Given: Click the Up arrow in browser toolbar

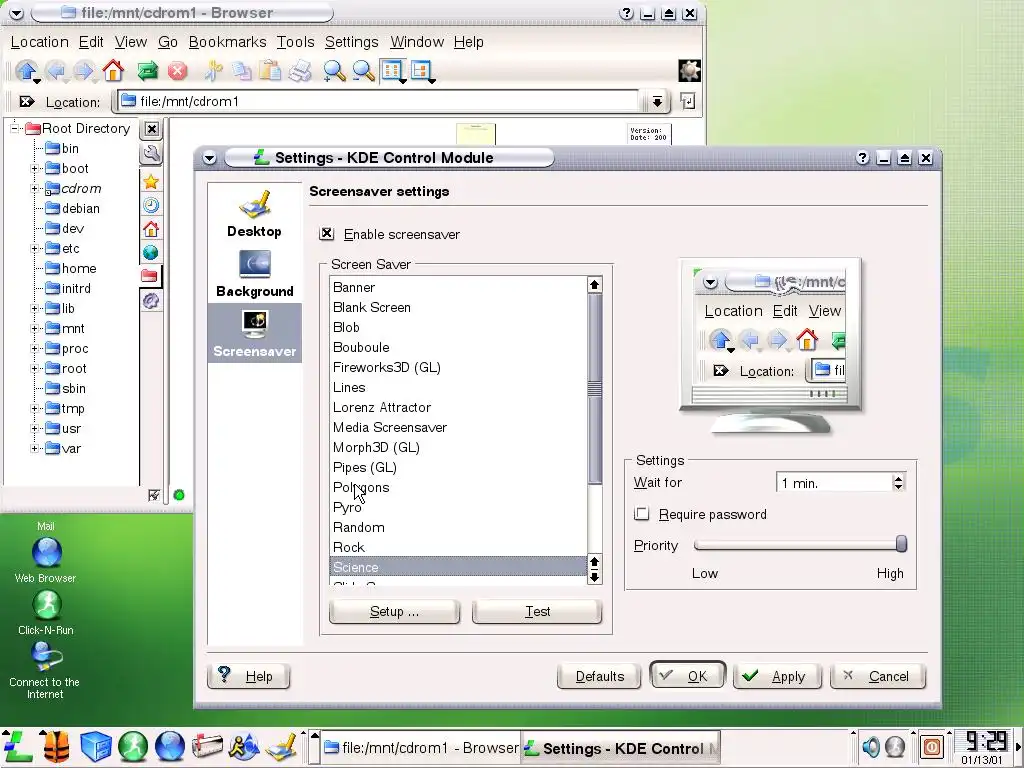Looking at the screenshot, I should tap(27, 71).
